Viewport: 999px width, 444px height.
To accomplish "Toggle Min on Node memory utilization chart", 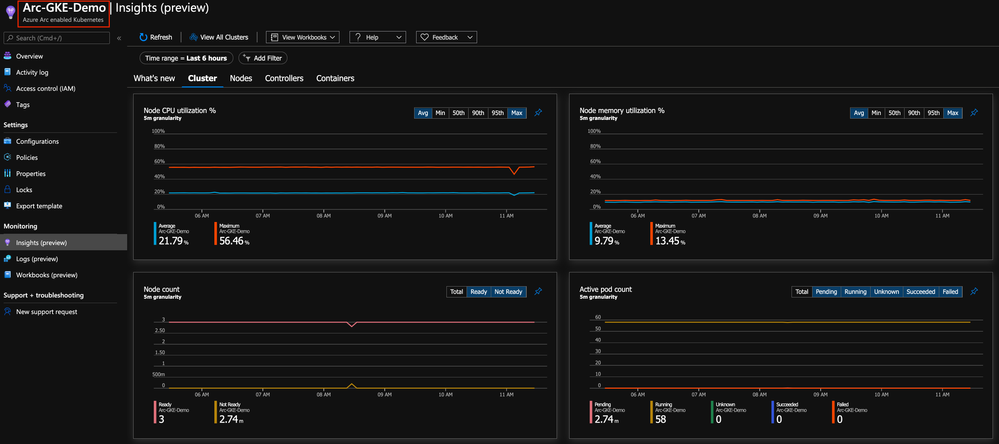I will (876, 113).
